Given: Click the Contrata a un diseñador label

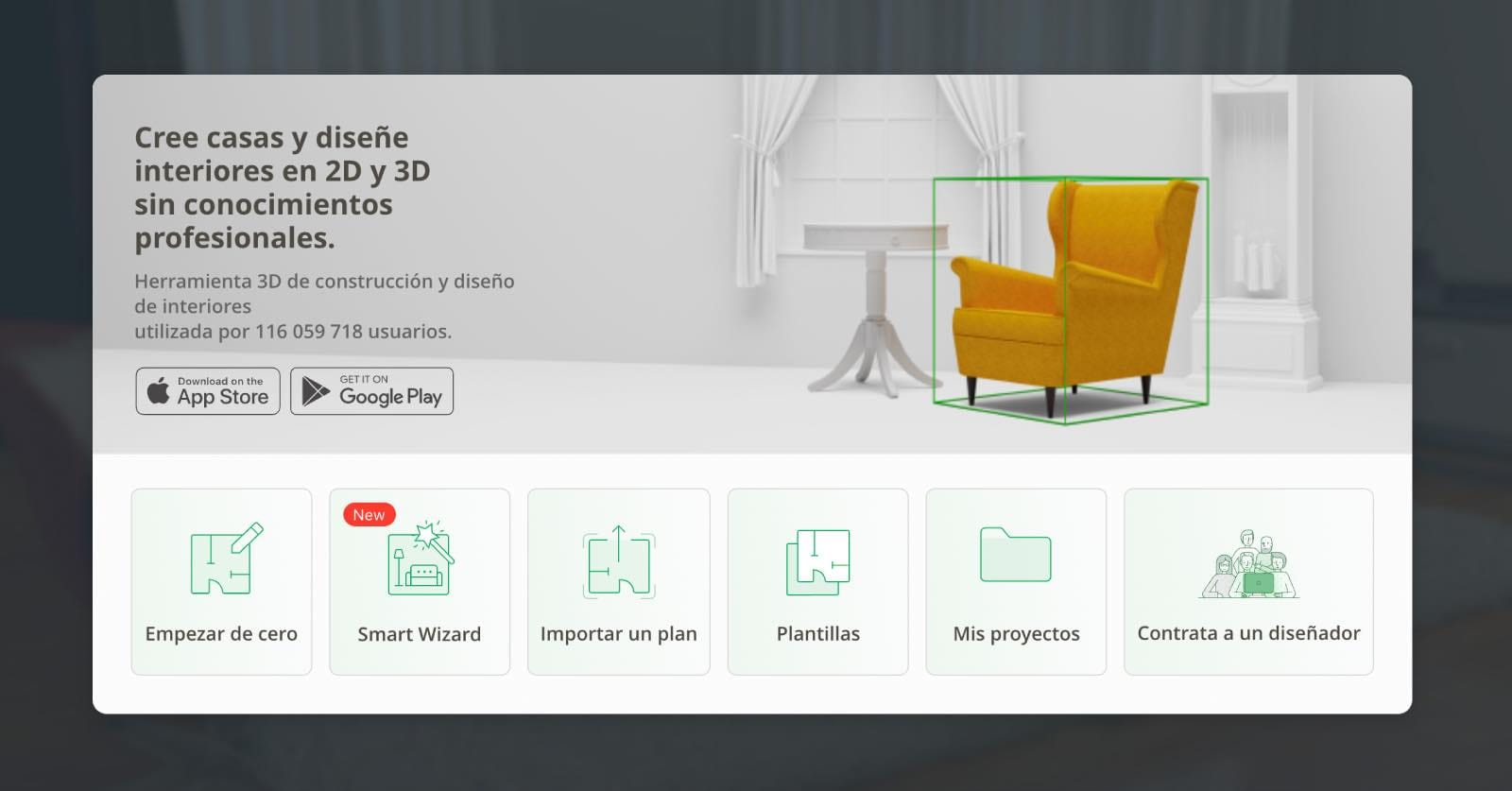Looking at the screenshot, I should coord(1248,633).
